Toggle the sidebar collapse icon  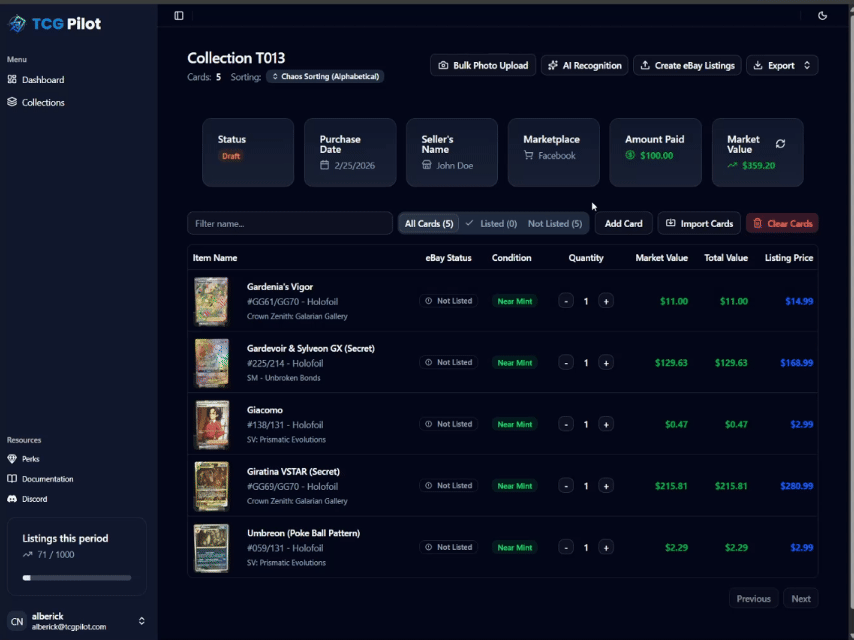coord(179,15)
